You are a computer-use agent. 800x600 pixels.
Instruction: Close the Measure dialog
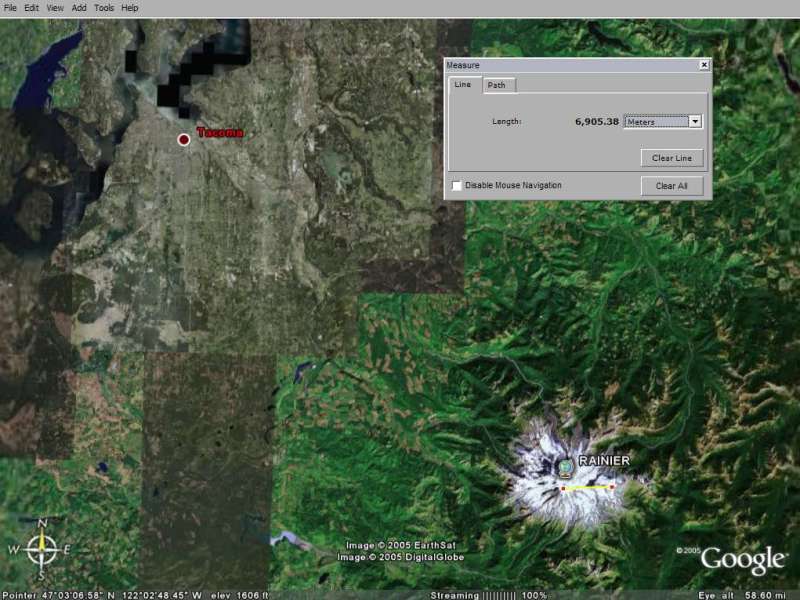pyautogui.click(x=704, y=65)
